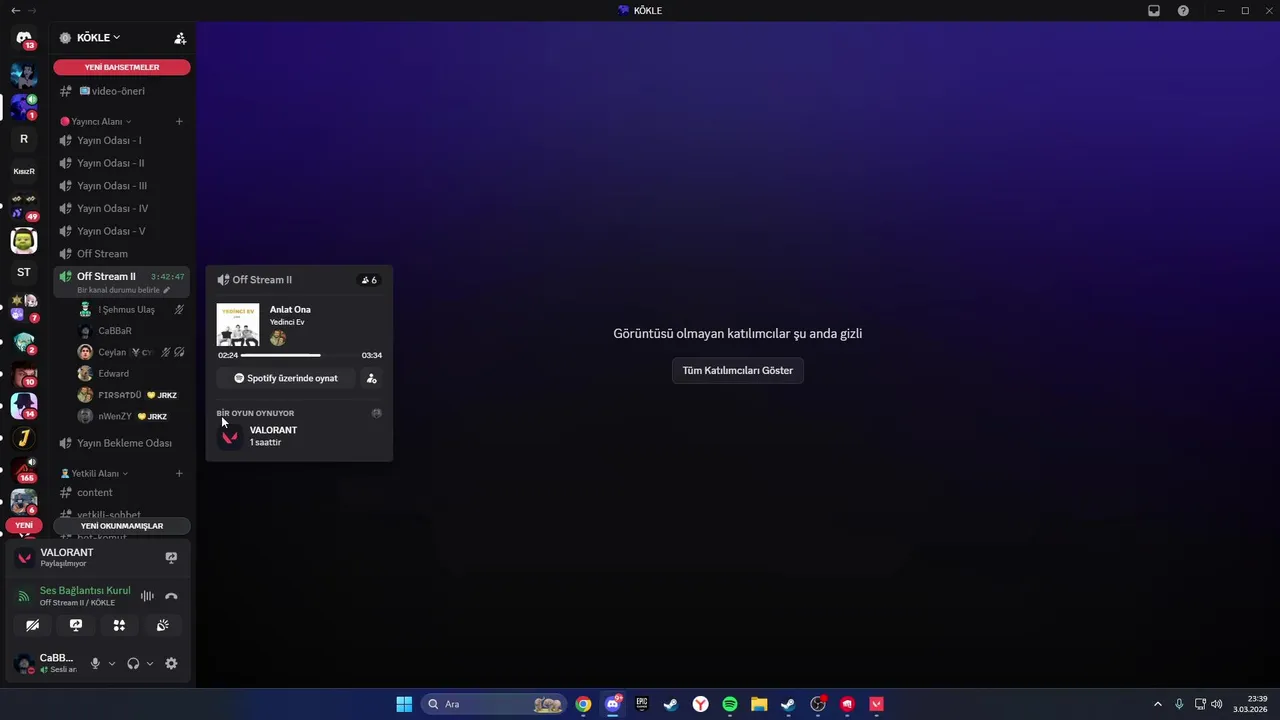Viewport: 1280px width, 720px height.
Task: Open the server with the R letter icon
Action: click(x=24, y=139)
